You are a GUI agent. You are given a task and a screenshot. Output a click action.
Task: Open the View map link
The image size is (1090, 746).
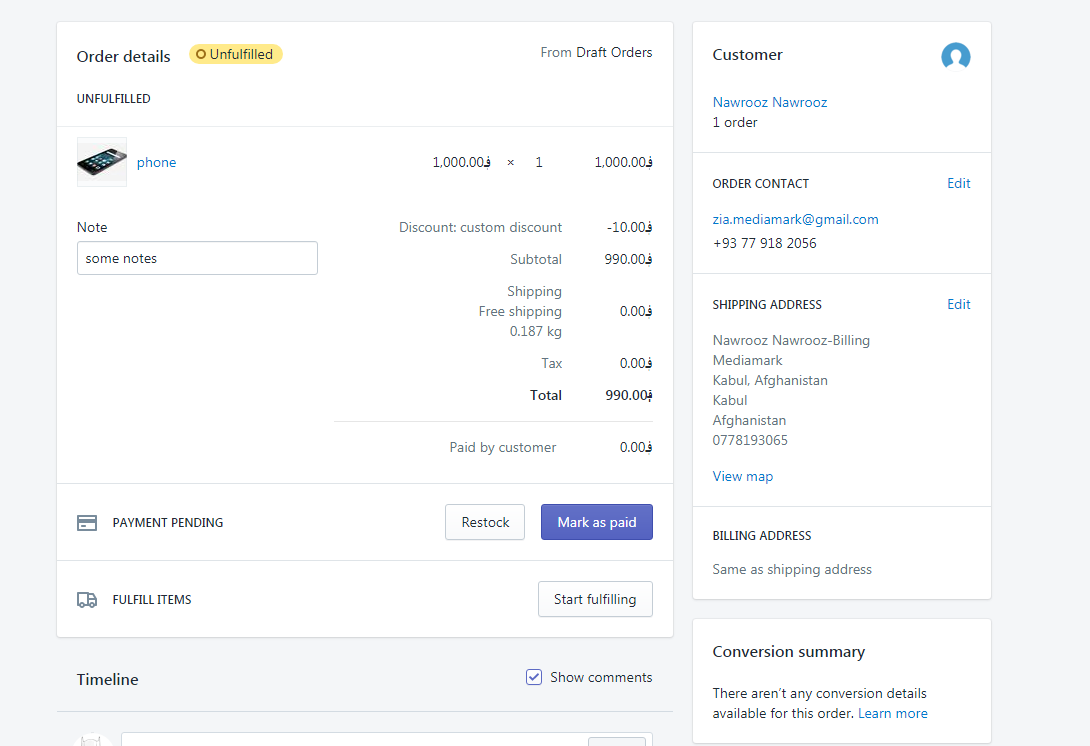point(743,476)
